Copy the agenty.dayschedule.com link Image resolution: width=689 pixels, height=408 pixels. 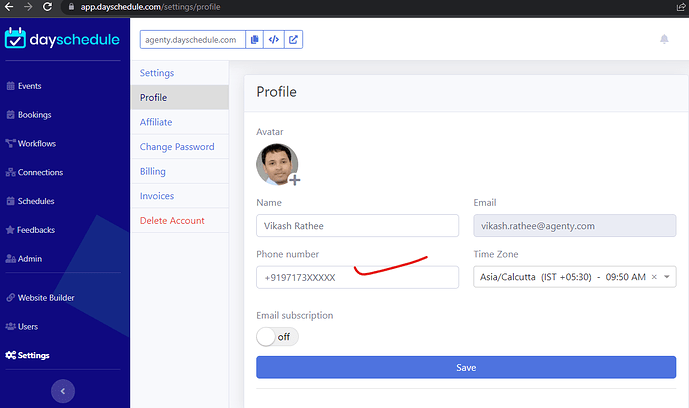[254, 40]
